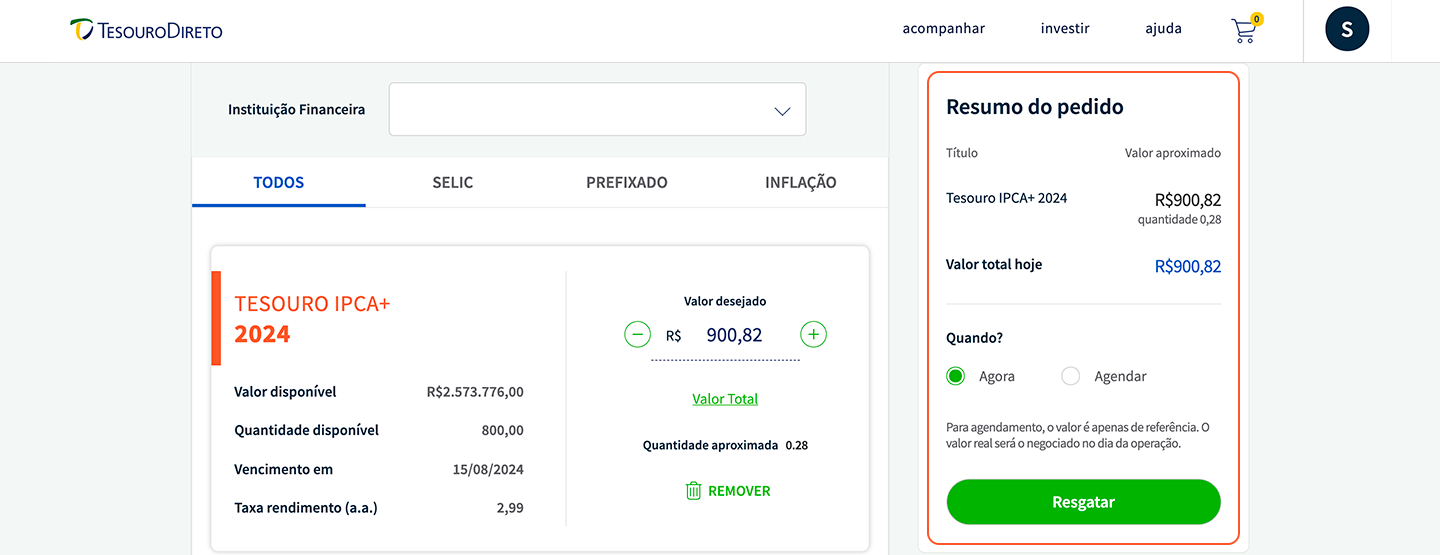
Task: Open the ajuda menu
Action: click(x=1164, y=29)
